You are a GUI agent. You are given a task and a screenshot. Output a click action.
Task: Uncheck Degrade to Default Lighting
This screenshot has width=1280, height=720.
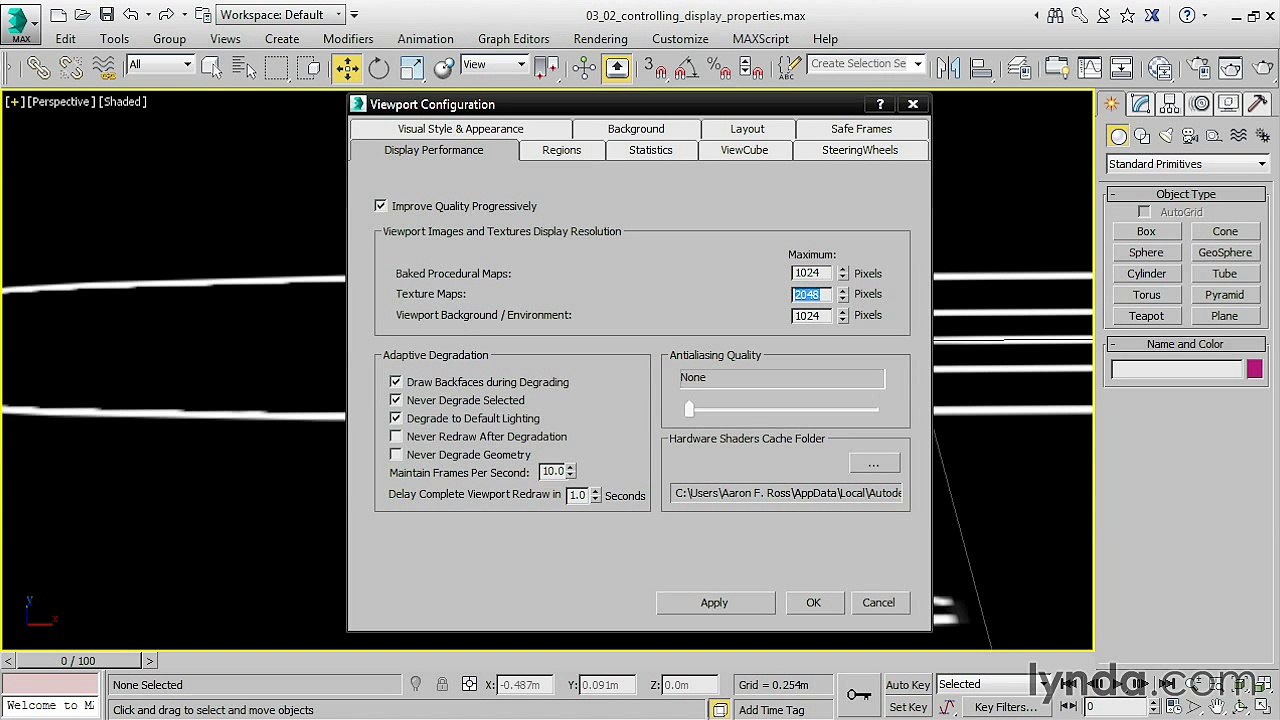click(396, 418)
